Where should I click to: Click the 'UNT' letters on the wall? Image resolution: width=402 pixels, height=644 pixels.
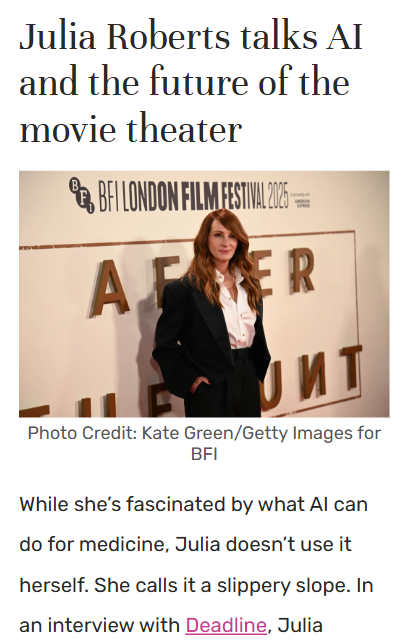click(x=312, y=377)
